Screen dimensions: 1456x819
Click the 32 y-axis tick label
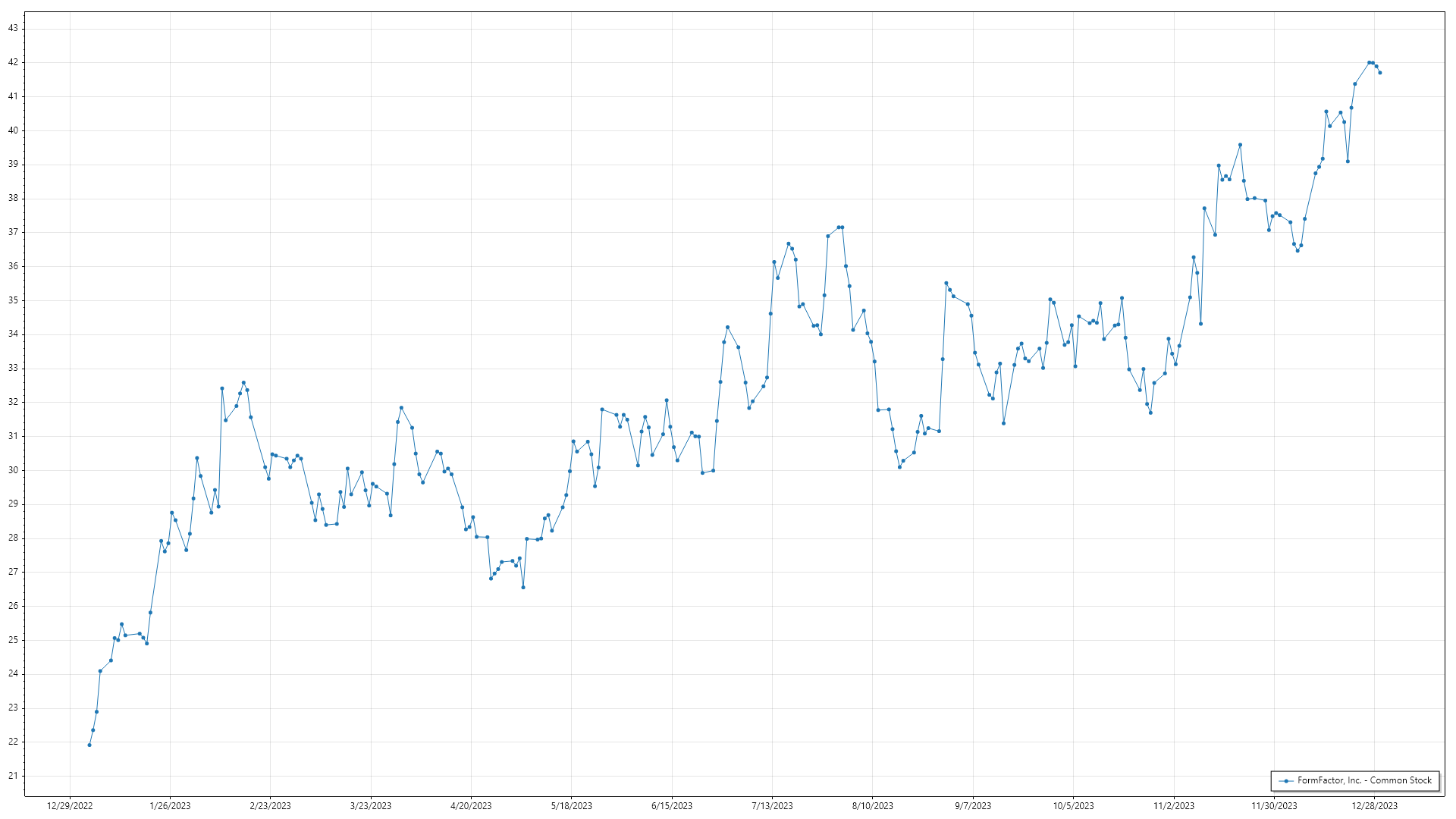coord(13,402)
